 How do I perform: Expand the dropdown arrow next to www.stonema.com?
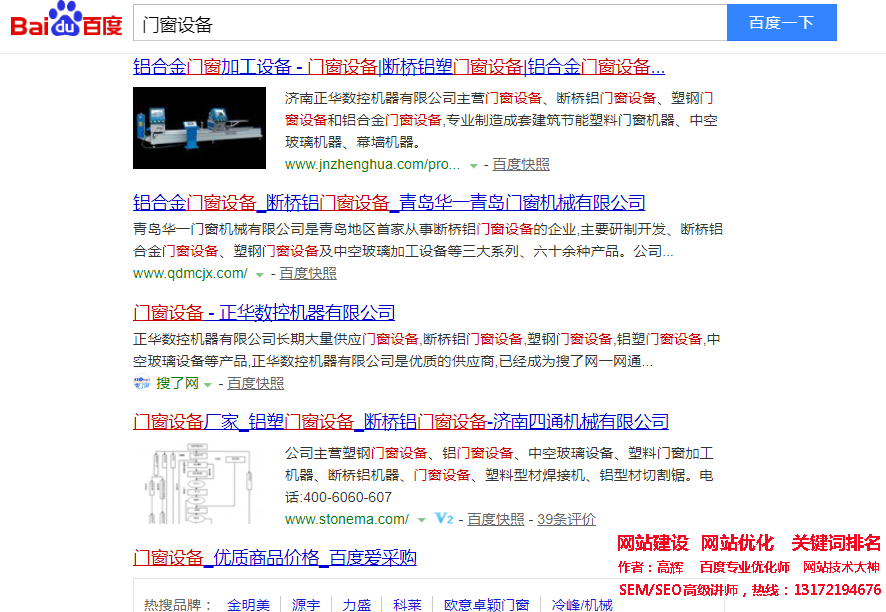point(422,520)
